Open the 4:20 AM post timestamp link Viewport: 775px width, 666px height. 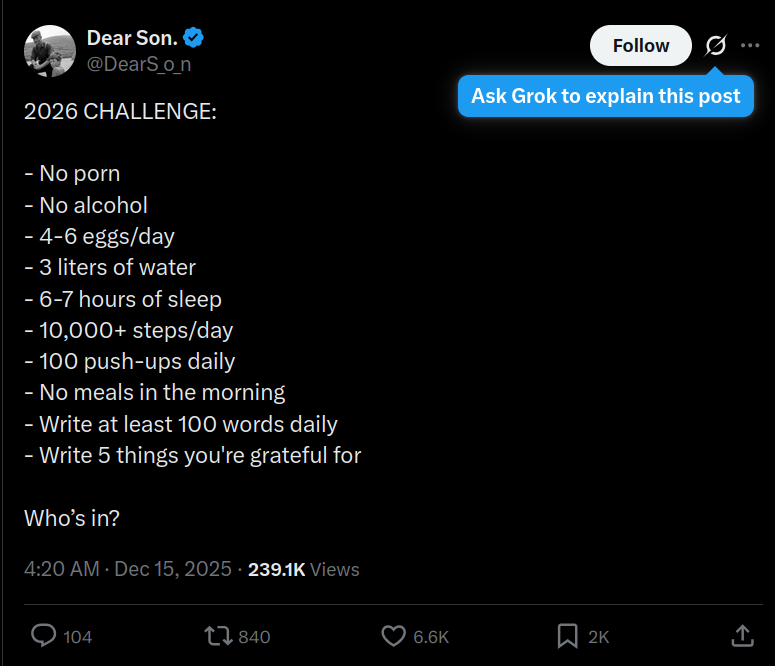coord(61,569)
